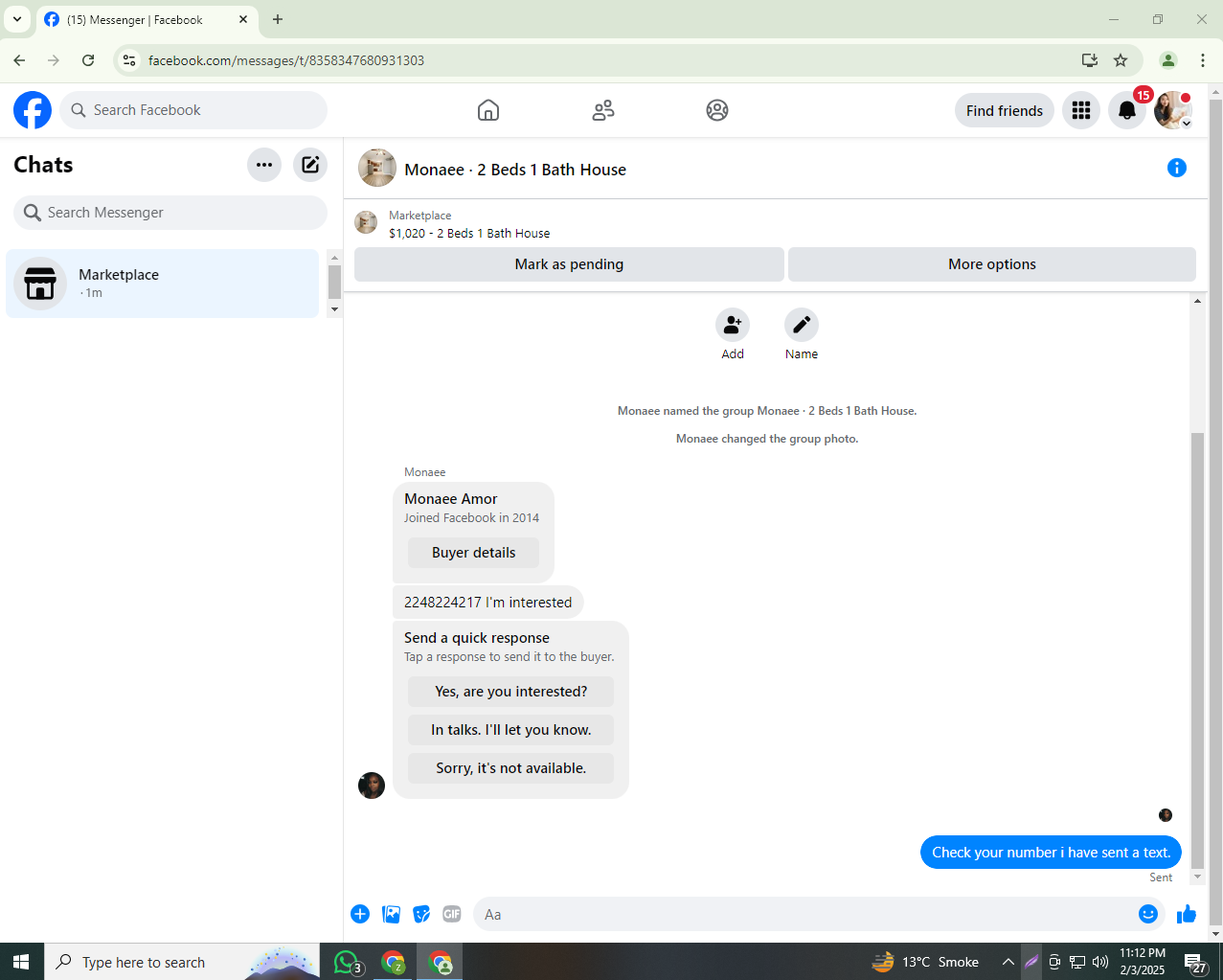Click the Name pencil icon
The image size is (1223, 980).
click(x=802, y=325)
